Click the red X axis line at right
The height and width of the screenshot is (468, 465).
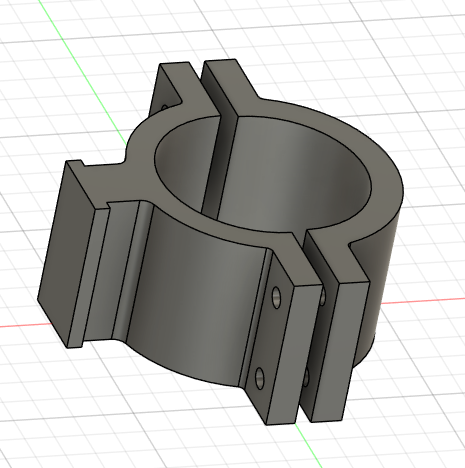[x=423, y=301]
